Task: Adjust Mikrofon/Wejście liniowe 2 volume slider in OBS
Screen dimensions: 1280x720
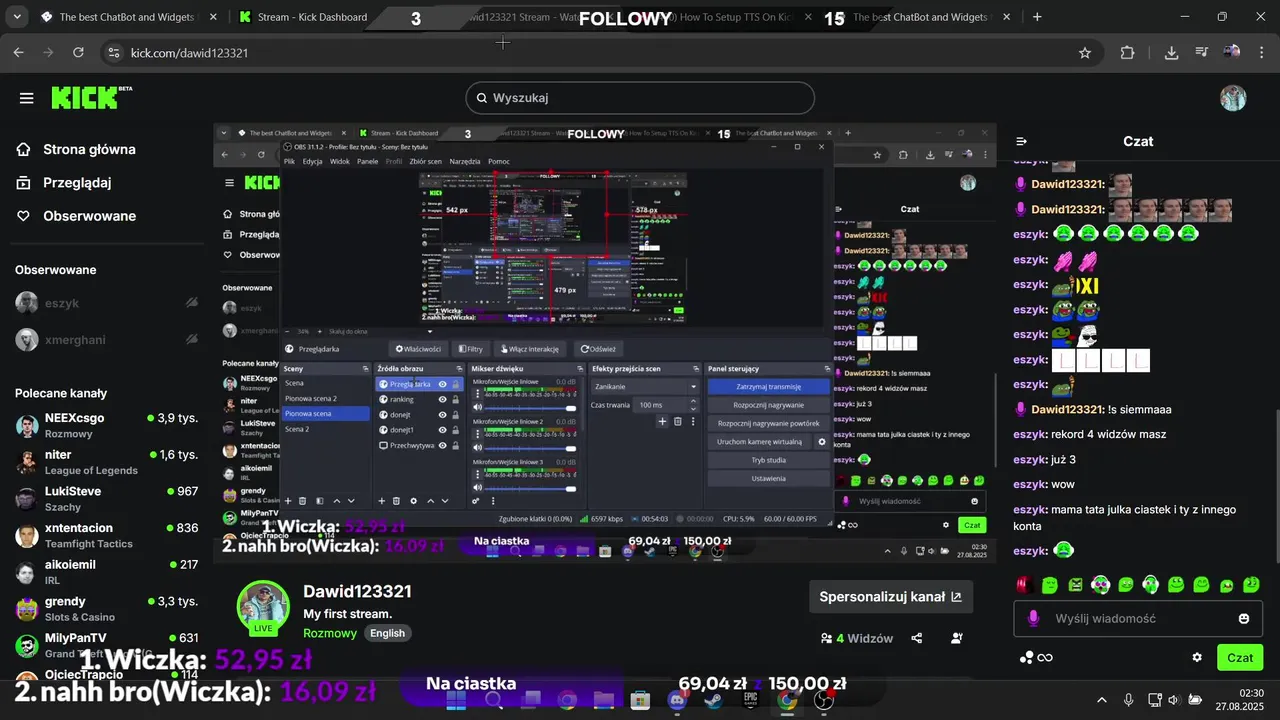Action: click(x=529, y=449)
